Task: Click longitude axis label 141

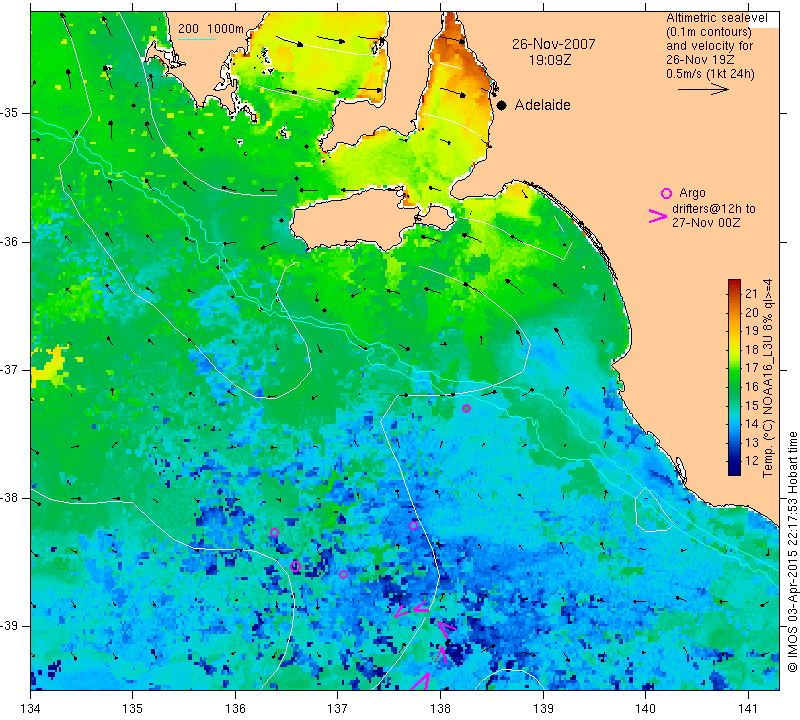Action: pos(748,709)
